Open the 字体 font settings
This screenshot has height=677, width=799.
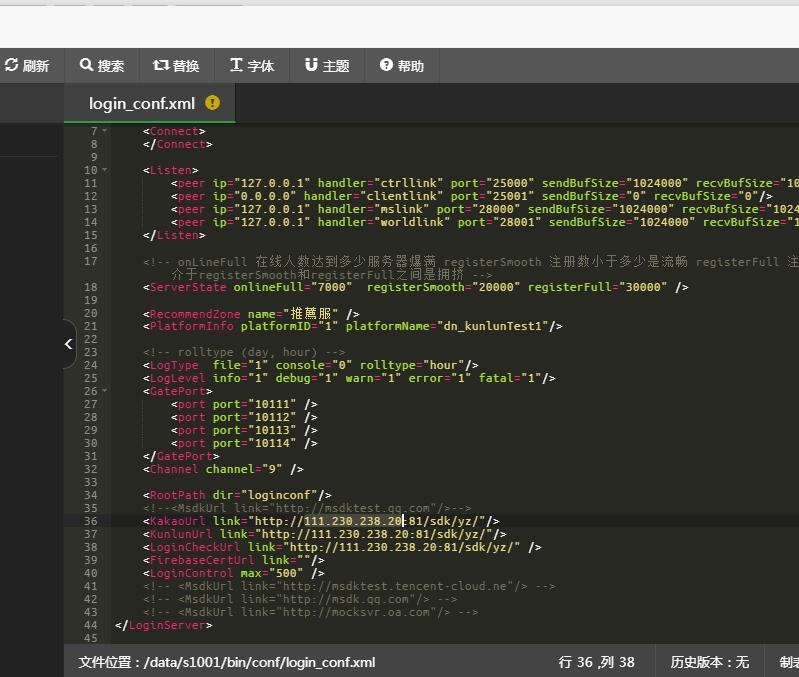point(251,66)
